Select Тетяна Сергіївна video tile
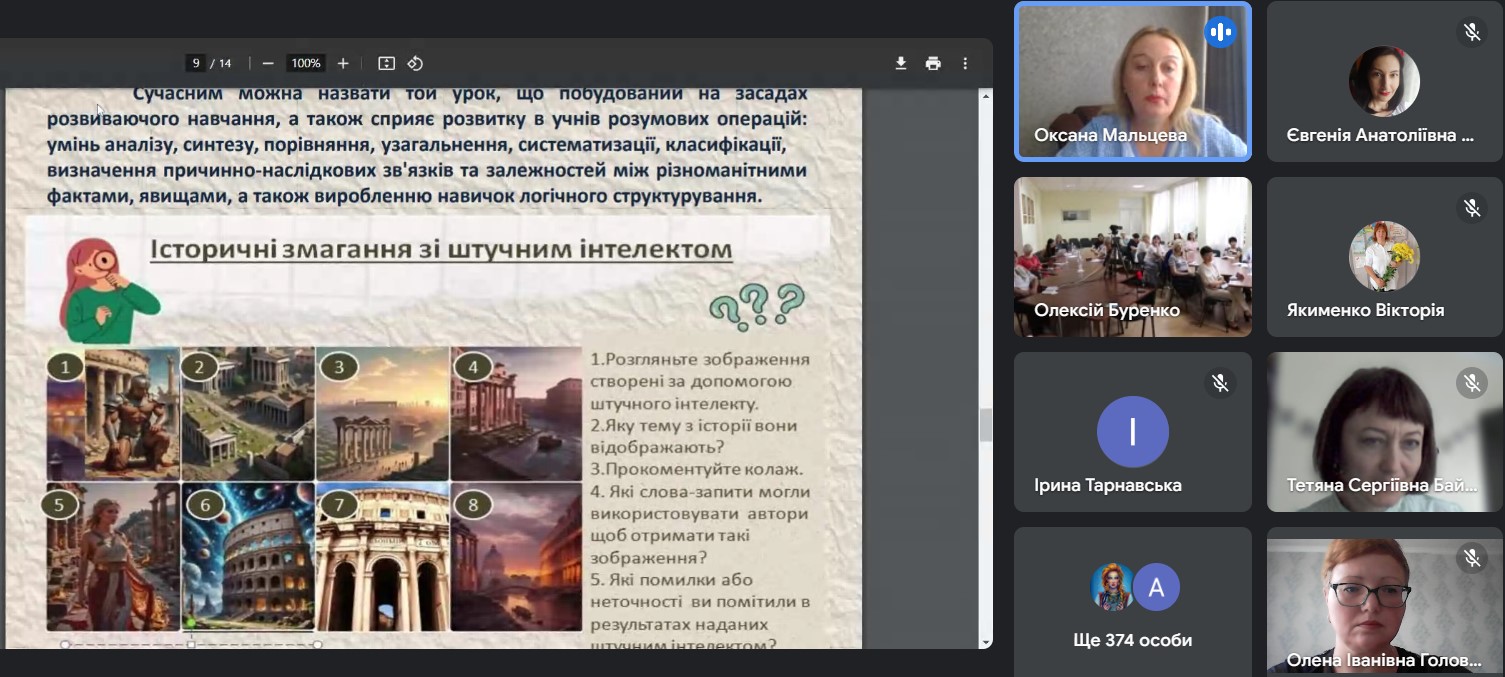The width and height of the screenshot is (1505, 677). [x=1385, y=432]
